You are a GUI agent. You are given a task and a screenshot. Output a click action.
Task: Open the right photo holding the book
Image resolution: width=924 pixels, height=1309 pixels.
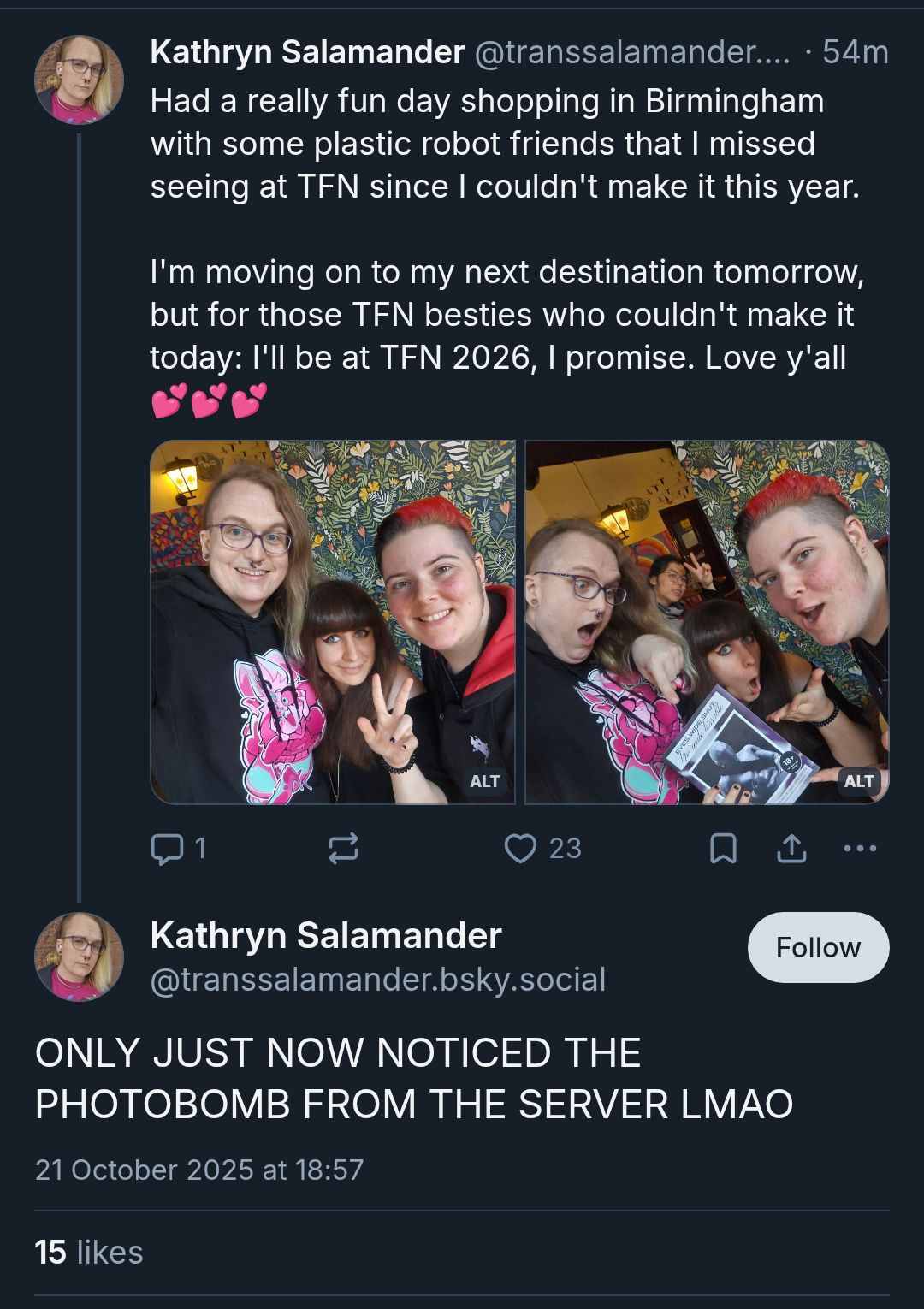(708, 622)
